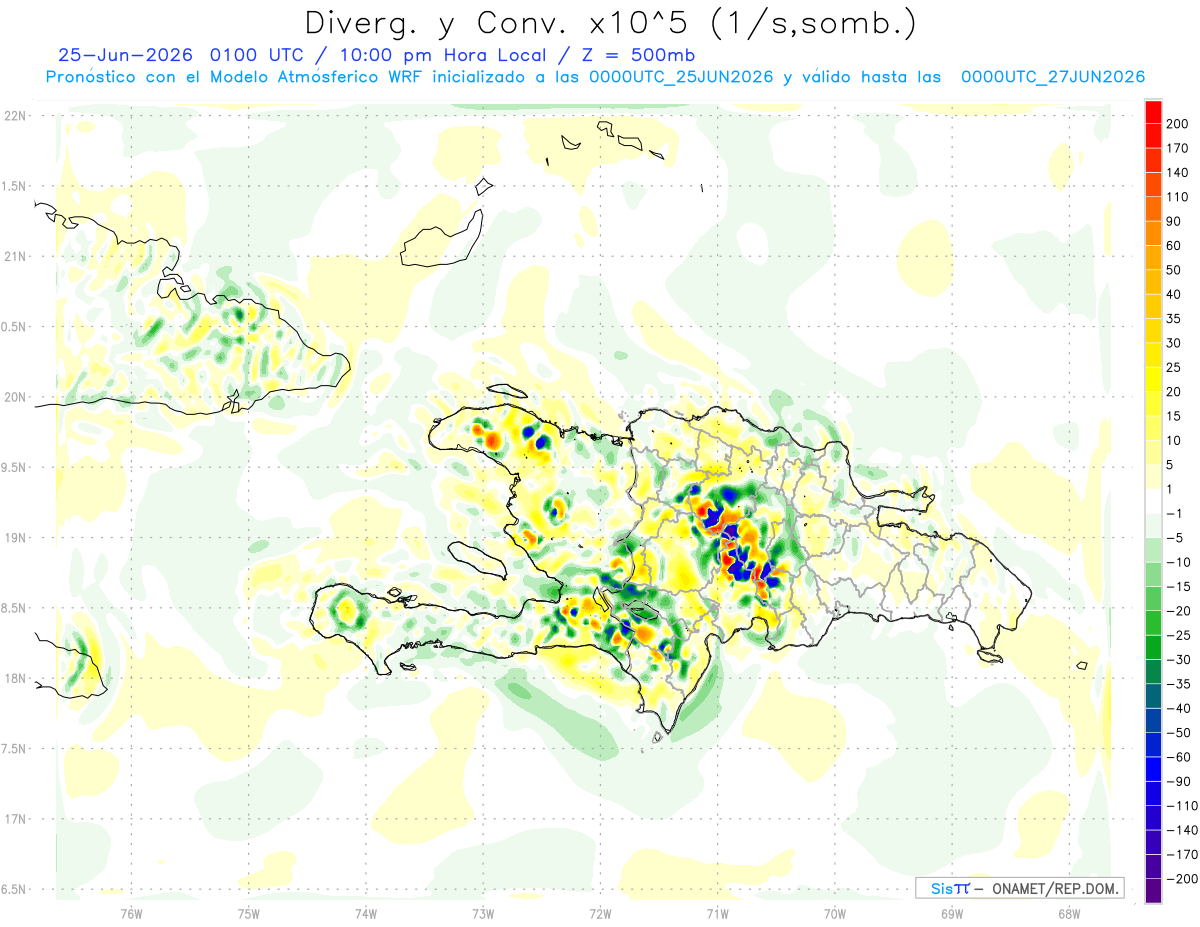Click the positive 110 colorbar label
The height and width of the screenshot is (927, 1200).
(1177, 197)
